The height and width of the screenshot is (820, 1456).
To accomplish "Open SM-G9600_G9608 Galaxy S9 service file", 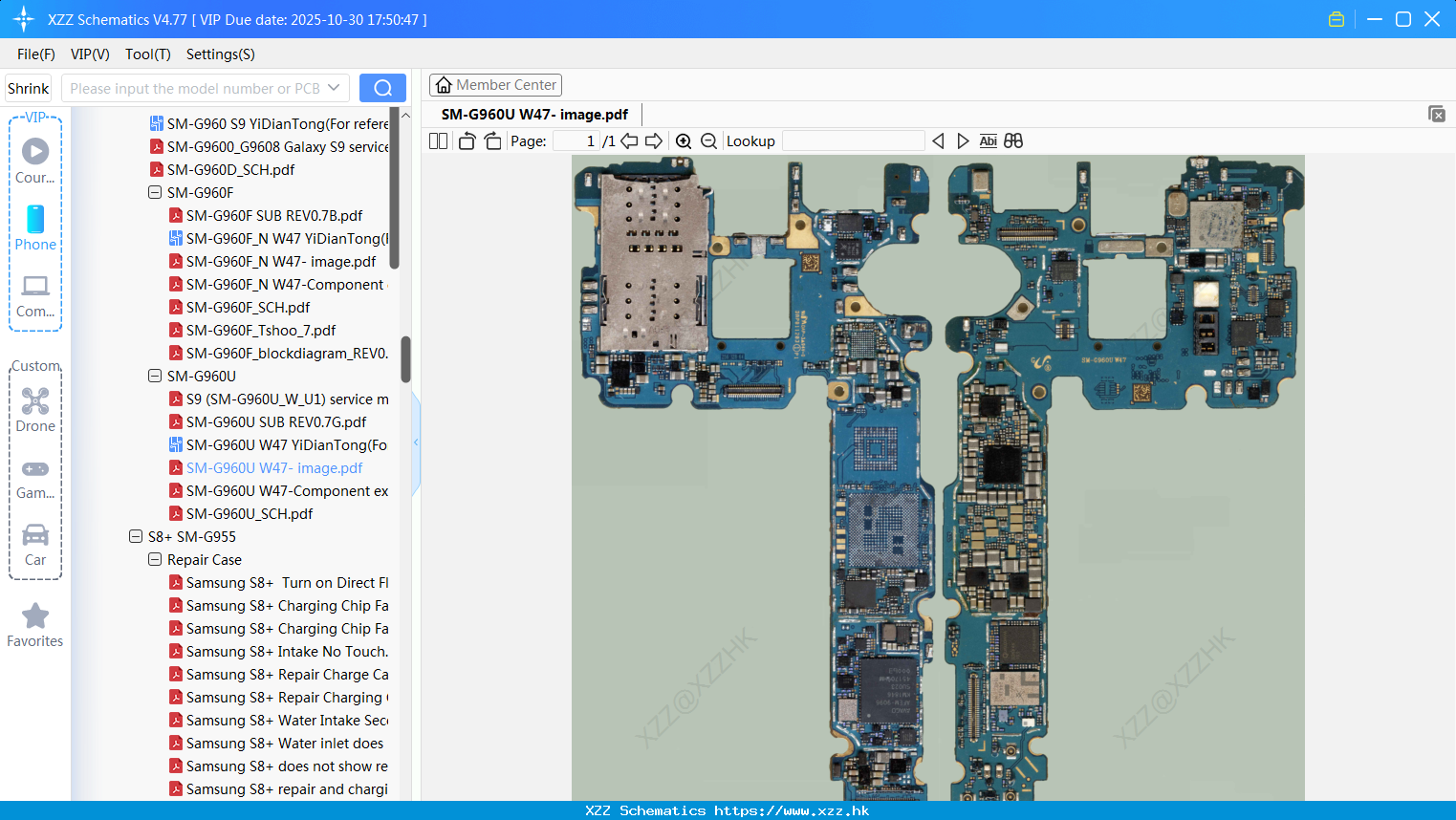I will [277, 146].
